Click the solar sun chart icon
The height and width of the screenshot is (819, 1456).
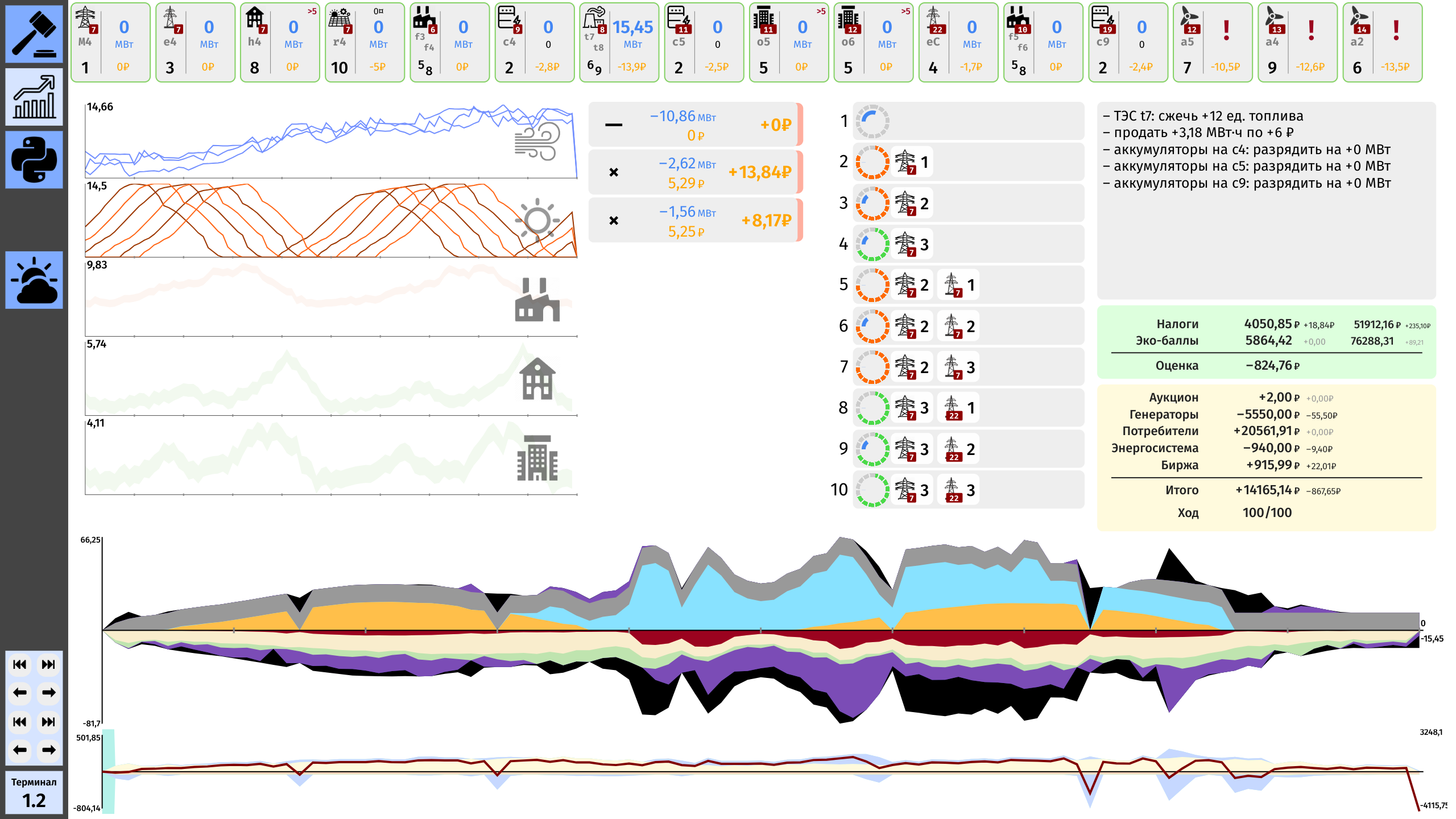pyautogui.click(x=537, y=220)
